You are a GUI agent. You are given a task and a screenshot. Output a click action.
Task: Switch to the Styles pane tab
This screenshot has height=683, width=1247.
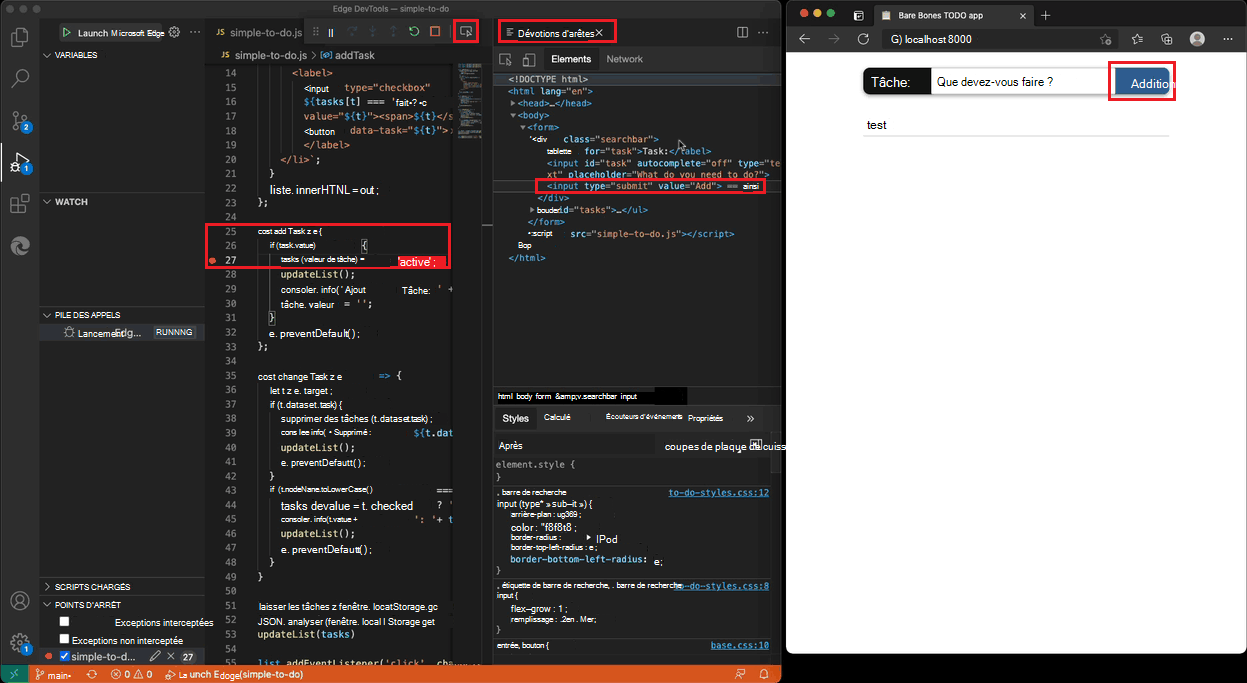click(x=516, y=418)
